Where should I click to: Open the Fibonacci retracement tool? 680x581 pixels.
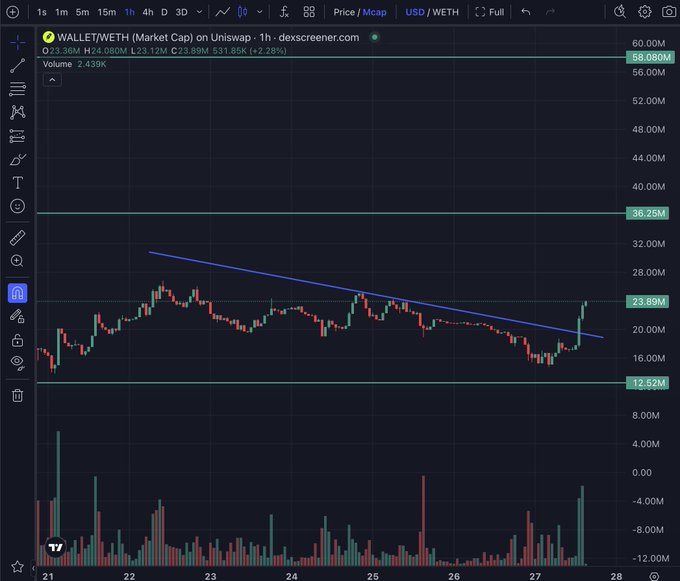[17, 89]
